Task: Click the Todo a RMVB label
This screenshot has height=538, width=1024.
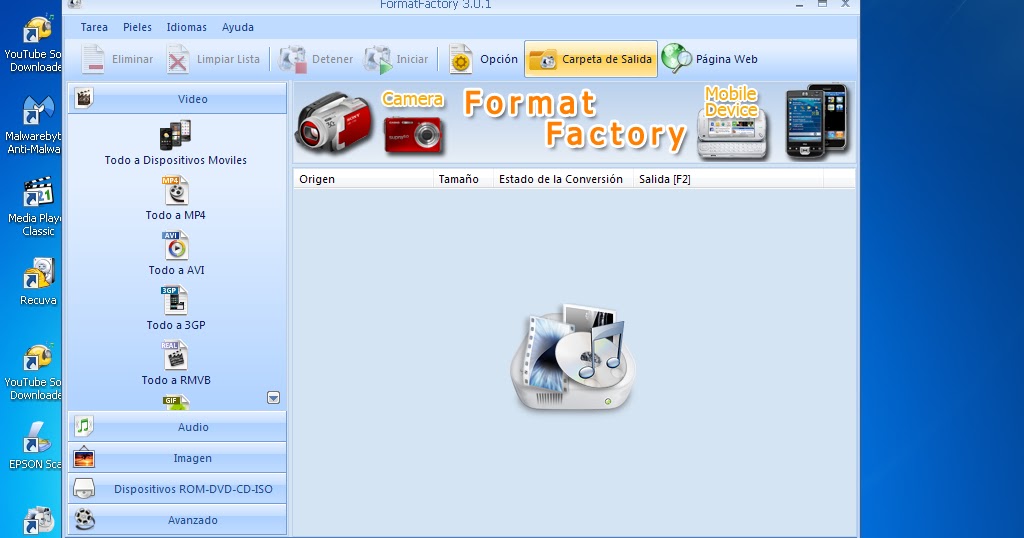Action: point(176,379)
